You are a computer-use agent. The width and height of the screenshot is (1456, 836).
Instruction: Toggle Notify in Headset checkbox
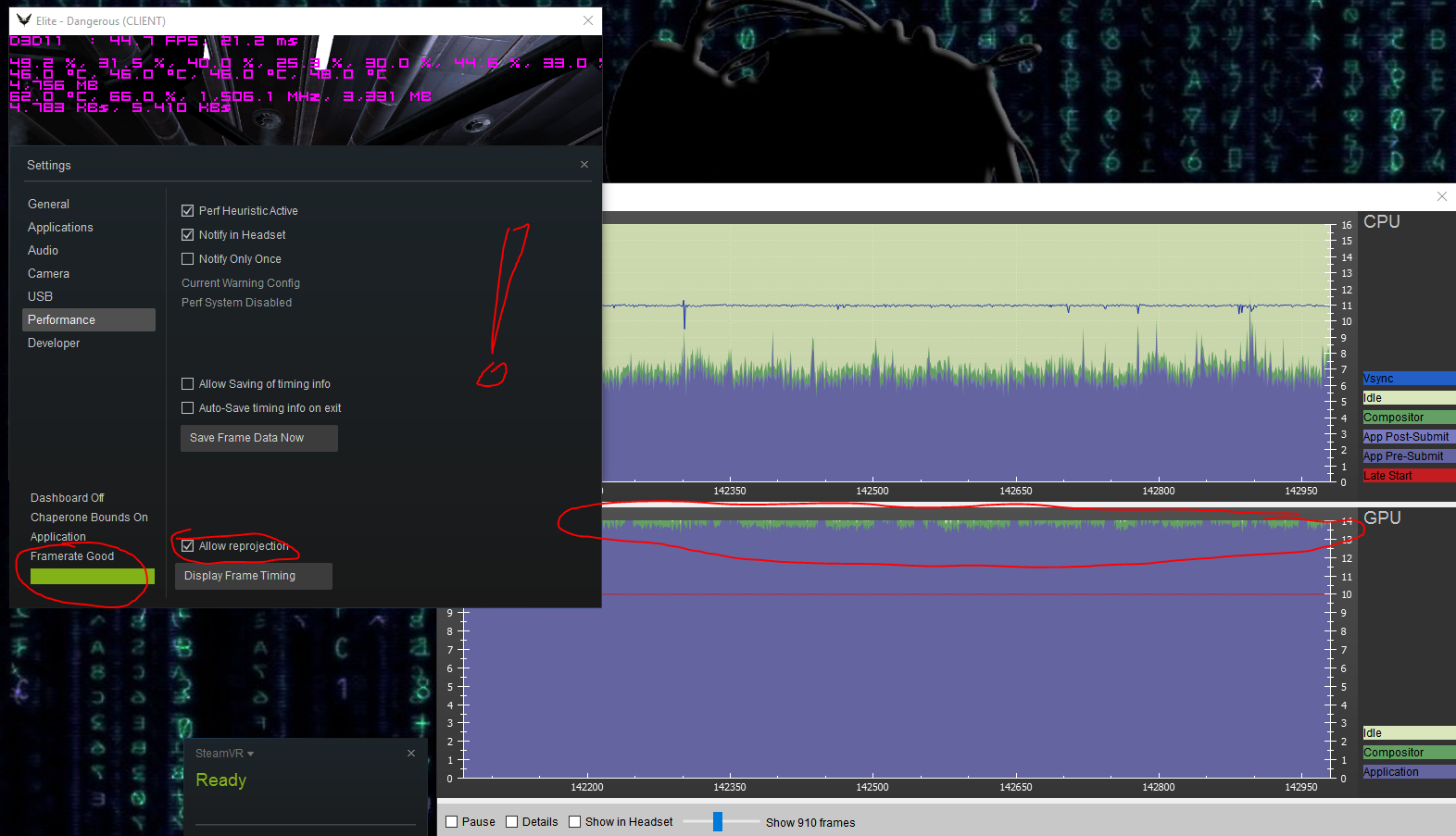[x=188, y=235]
